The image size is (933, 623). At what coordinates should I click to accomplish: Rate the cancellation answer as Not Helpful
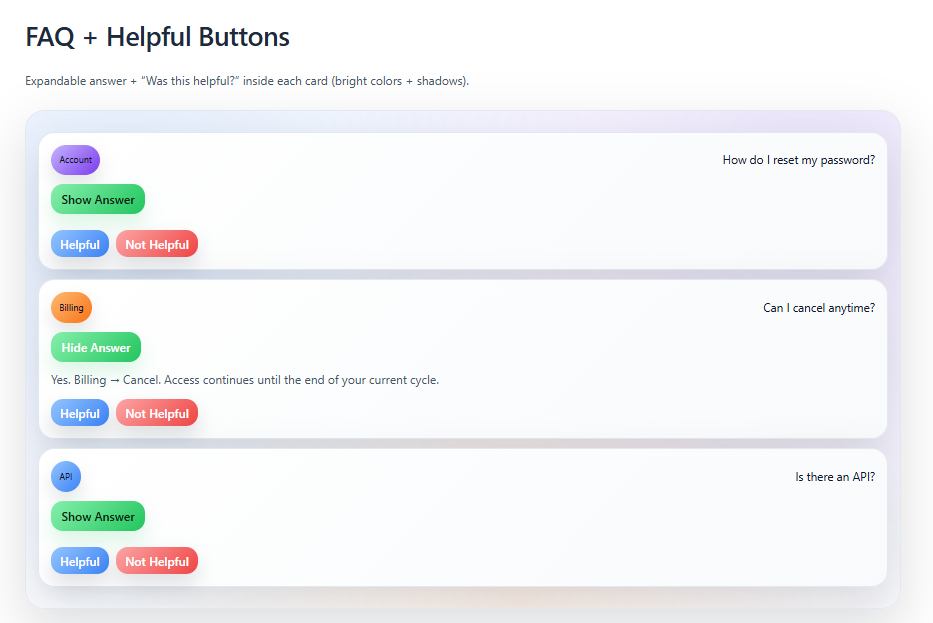156,412
